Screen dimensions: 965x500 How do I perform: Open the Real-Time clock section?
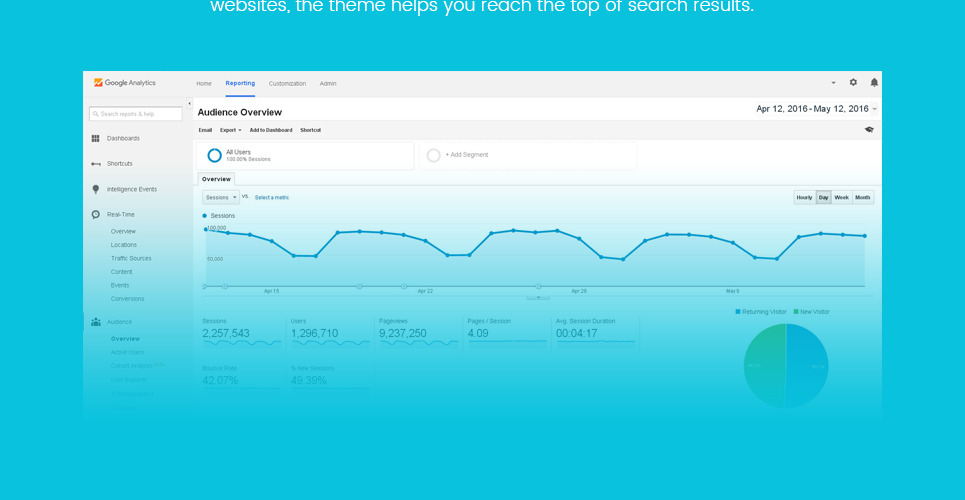120,214
